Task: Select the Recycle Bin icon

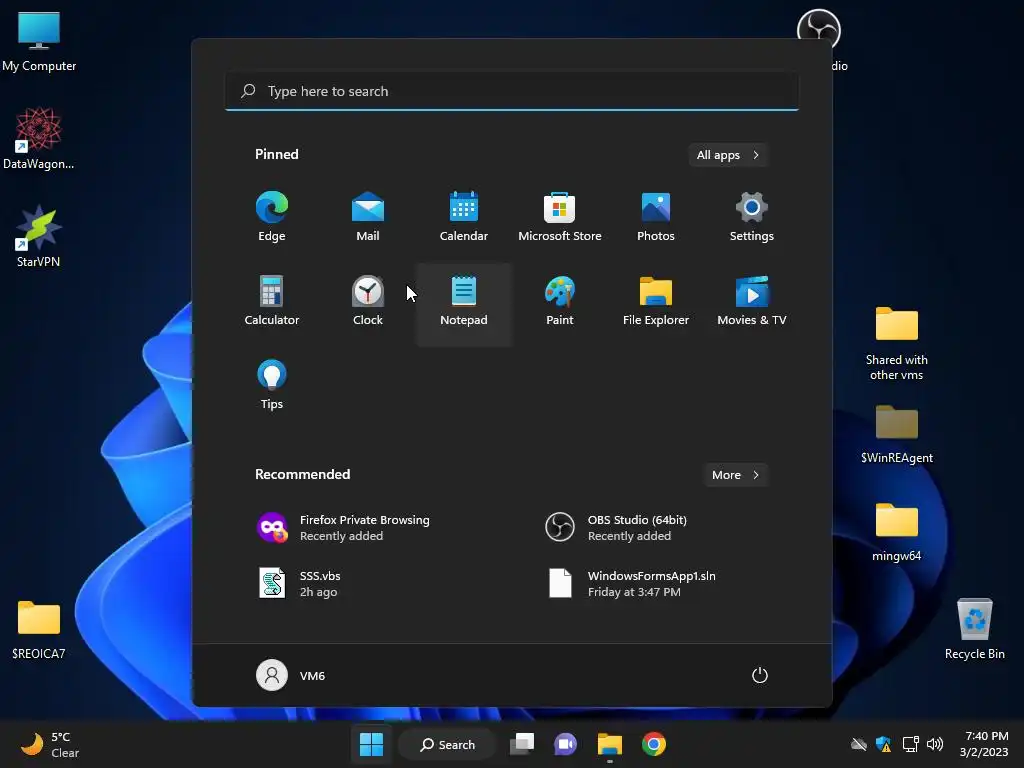Action: 974,629
